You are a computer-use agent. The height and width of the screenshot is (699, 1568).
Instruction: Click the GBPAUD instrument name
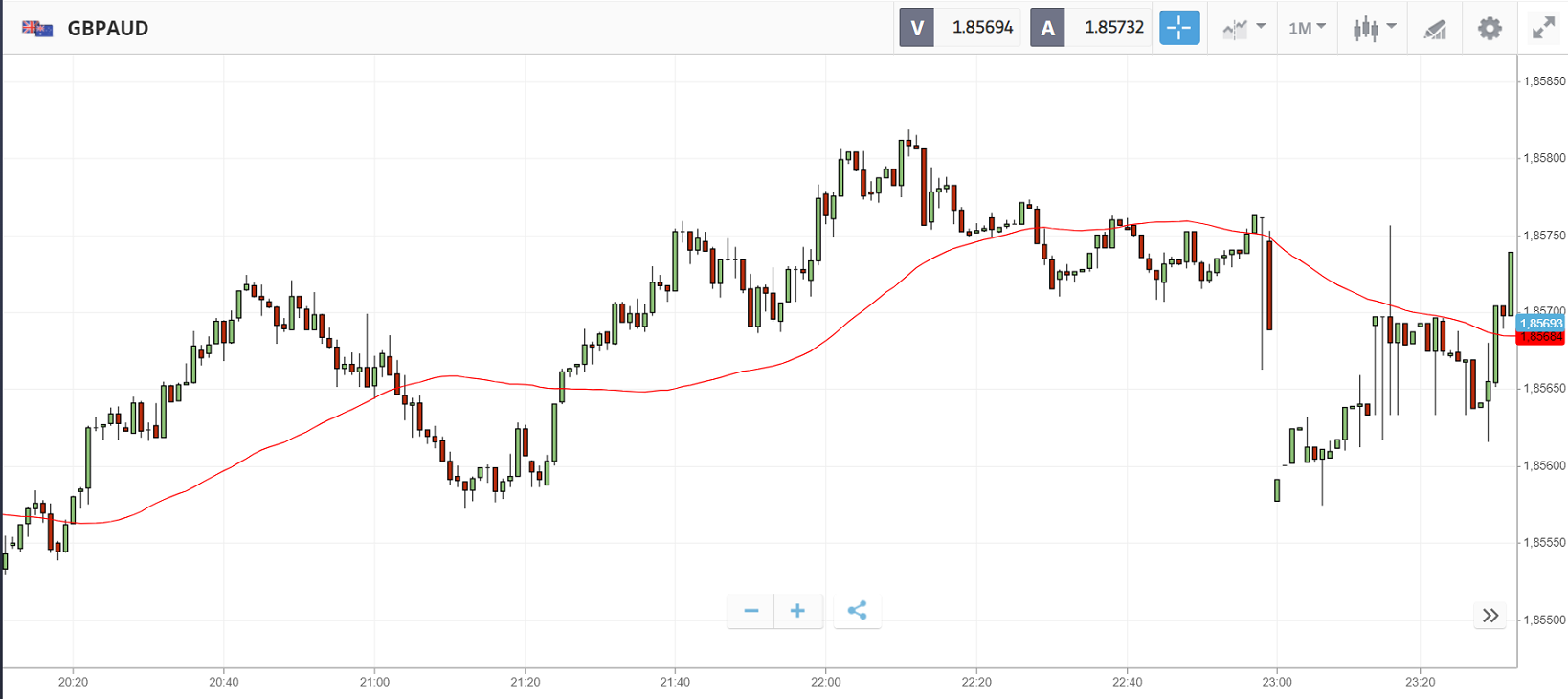[x=108, y=28]
